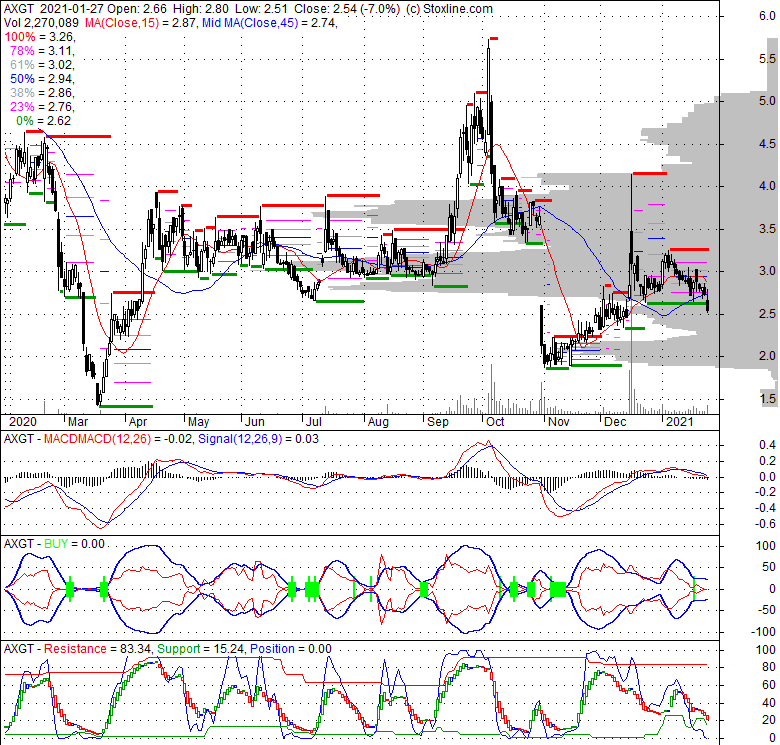Click the -0.6 MACD axis label
Image resolution: width=780 pixels, height=745 pixels.
point(765,524)
